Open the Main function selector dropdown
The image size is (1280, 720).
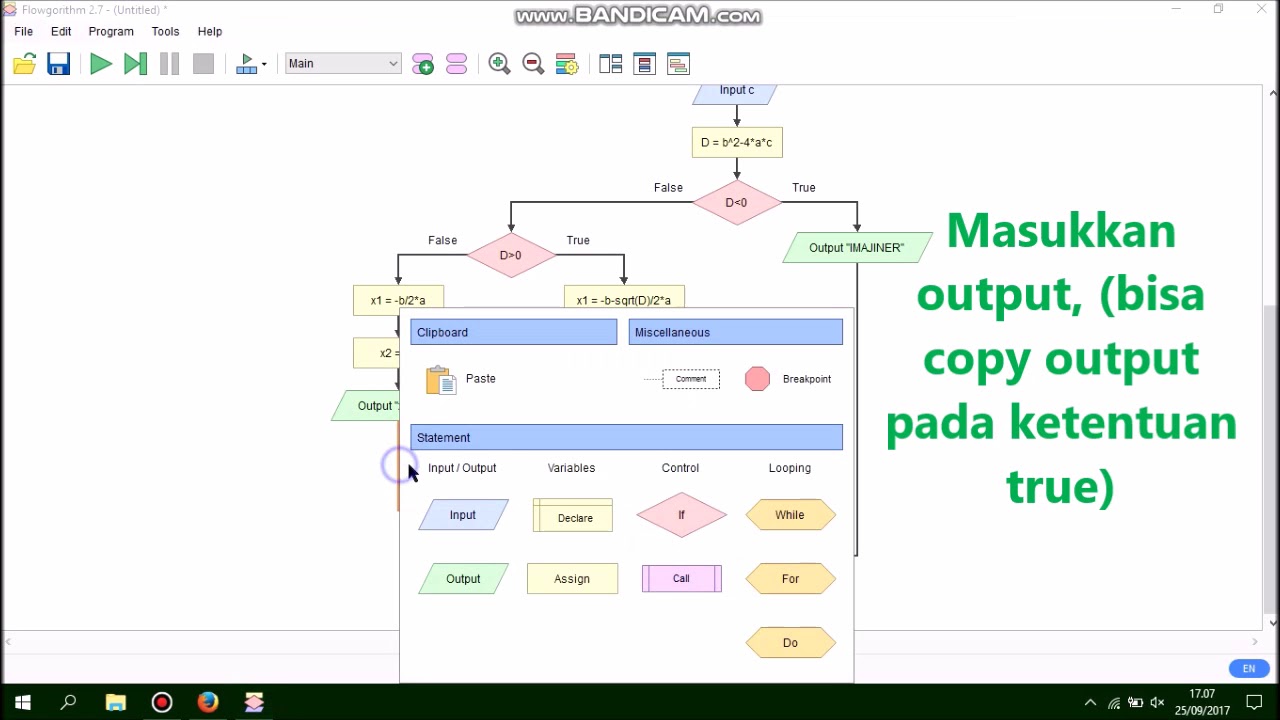pyautogui.click(x=343, y=63)
